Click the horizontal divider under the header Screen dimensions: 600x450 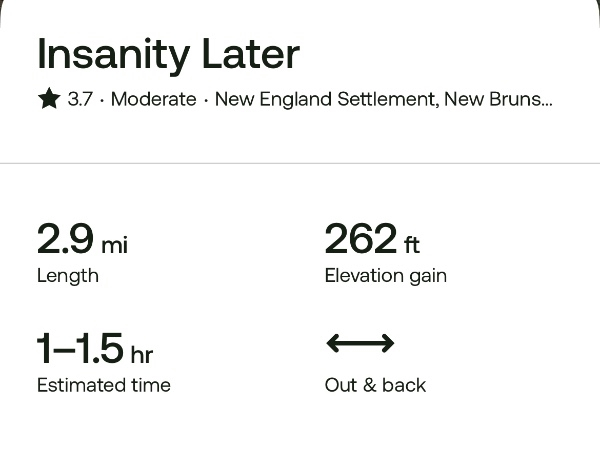[300, 163]
